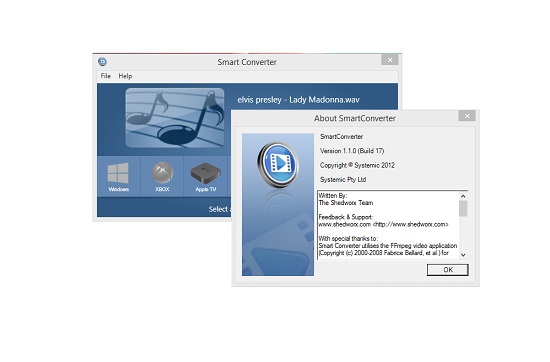Click the Smart Converter title bar app icon
Screen dimensions: 550x362
point(102,62)
